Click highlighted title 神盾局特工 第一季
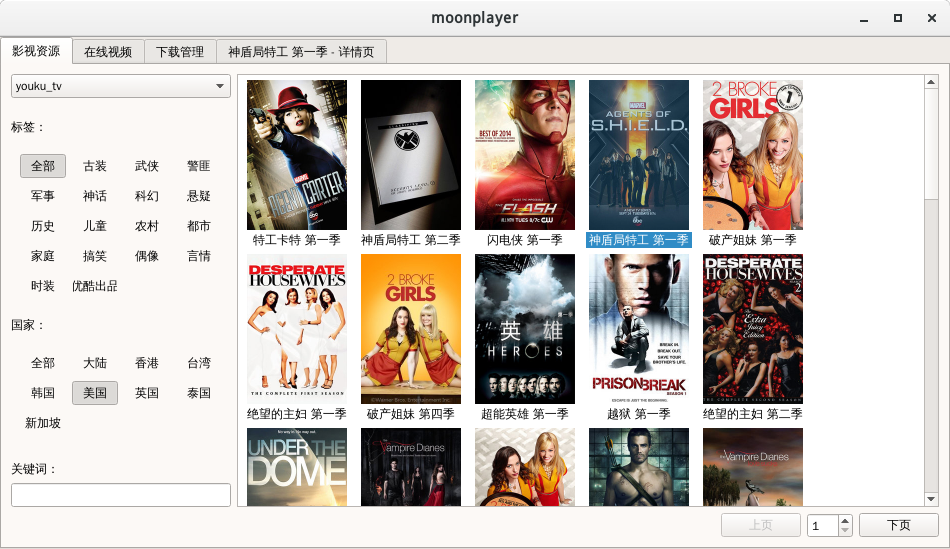The width and height of the screenshot is (950, 549). pyautogui.click(x=639, y=240)
